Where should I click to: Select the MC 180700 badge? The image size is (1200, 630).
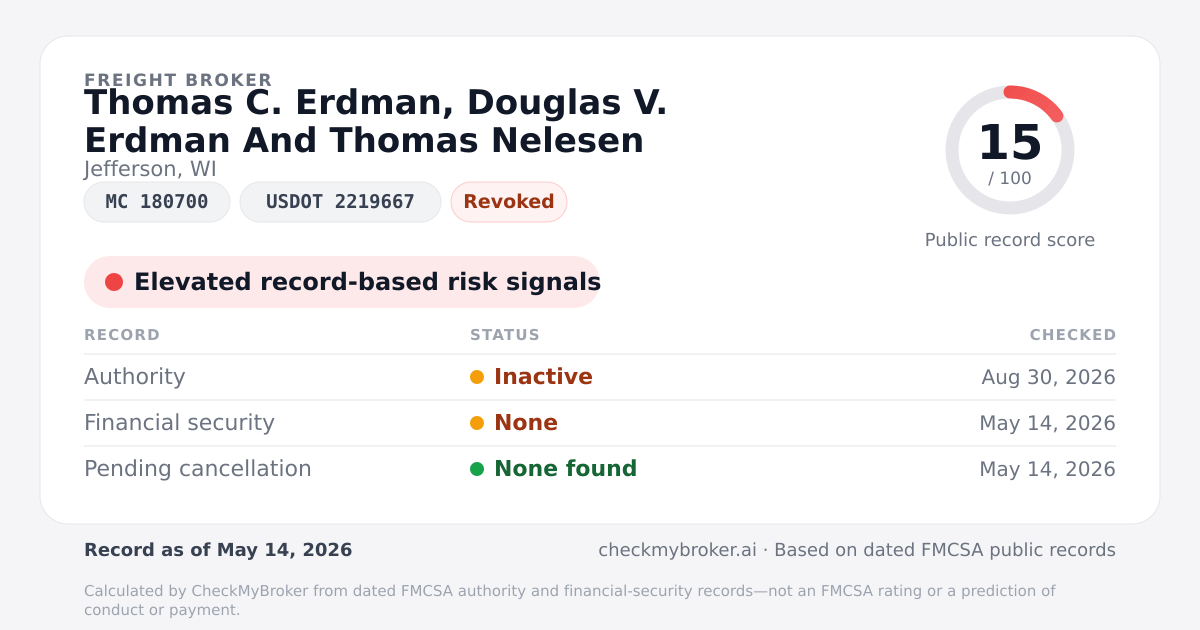157,202
